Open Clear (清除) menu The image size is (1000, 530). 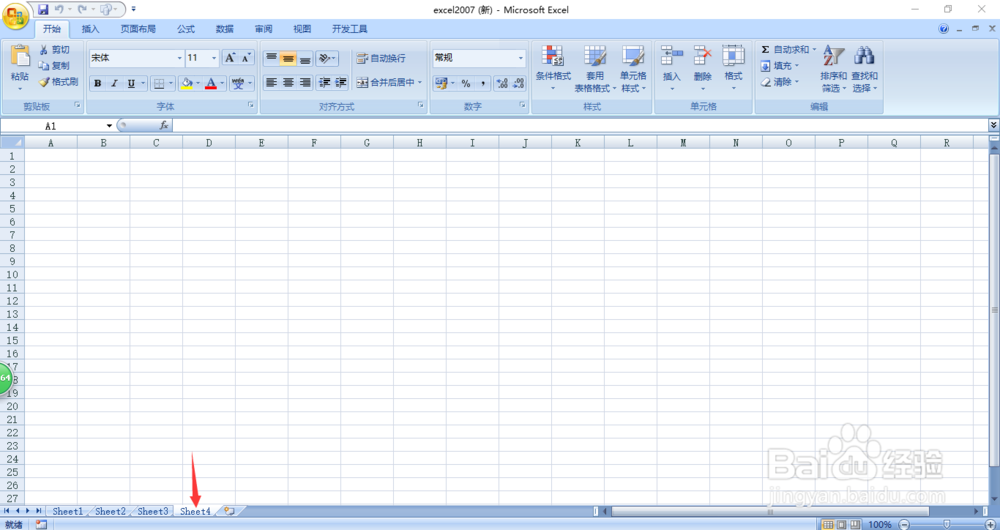click(779, 82)
